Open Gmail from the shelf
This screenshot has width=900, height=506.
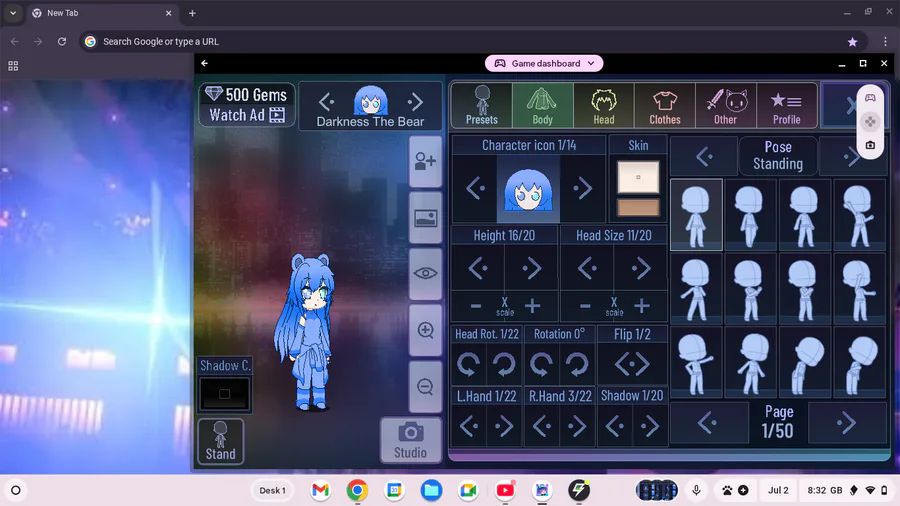tap(320, 490)
